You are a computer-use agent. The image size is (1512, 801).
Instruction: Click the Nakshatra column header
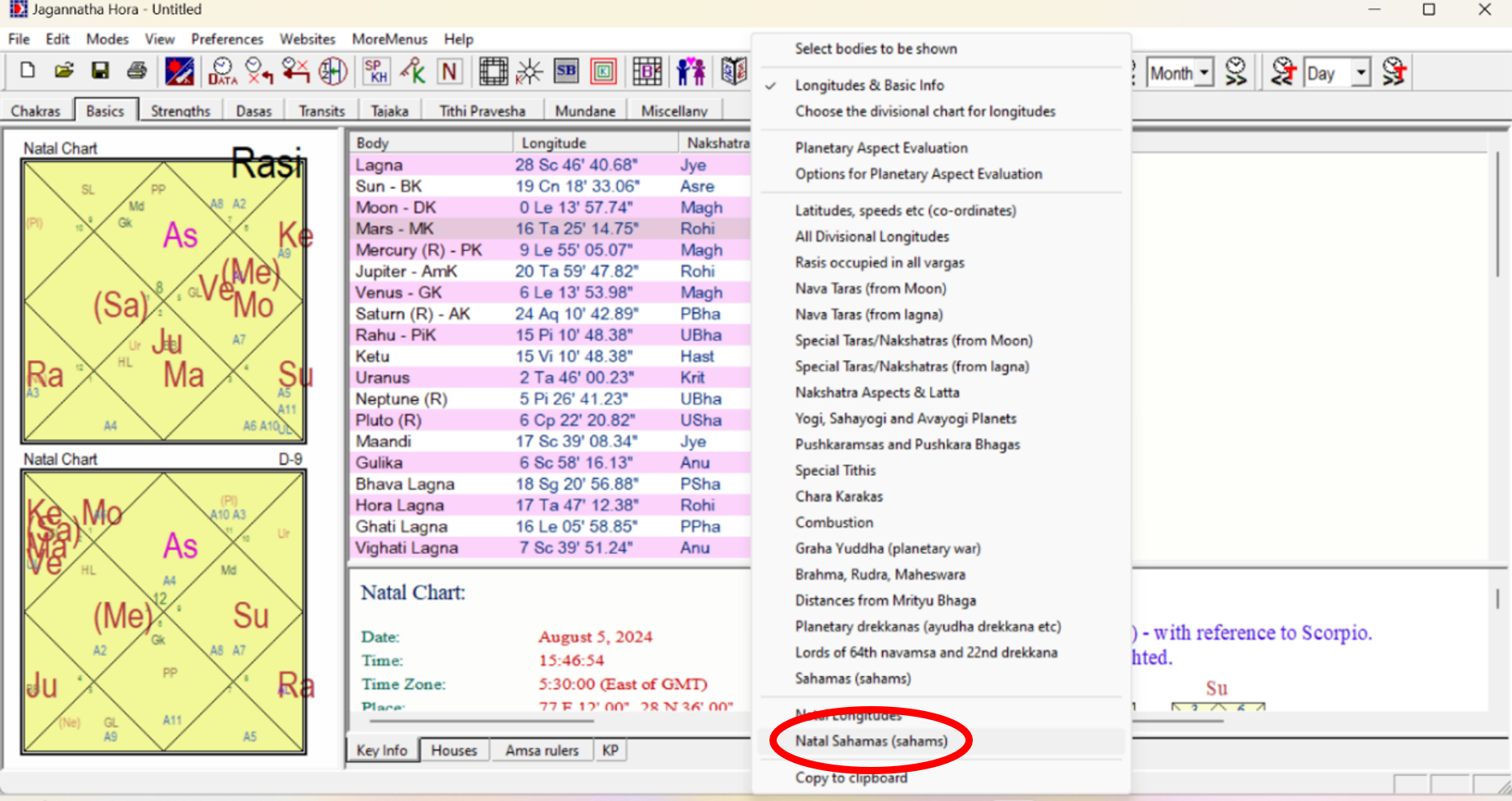(716, 143)
